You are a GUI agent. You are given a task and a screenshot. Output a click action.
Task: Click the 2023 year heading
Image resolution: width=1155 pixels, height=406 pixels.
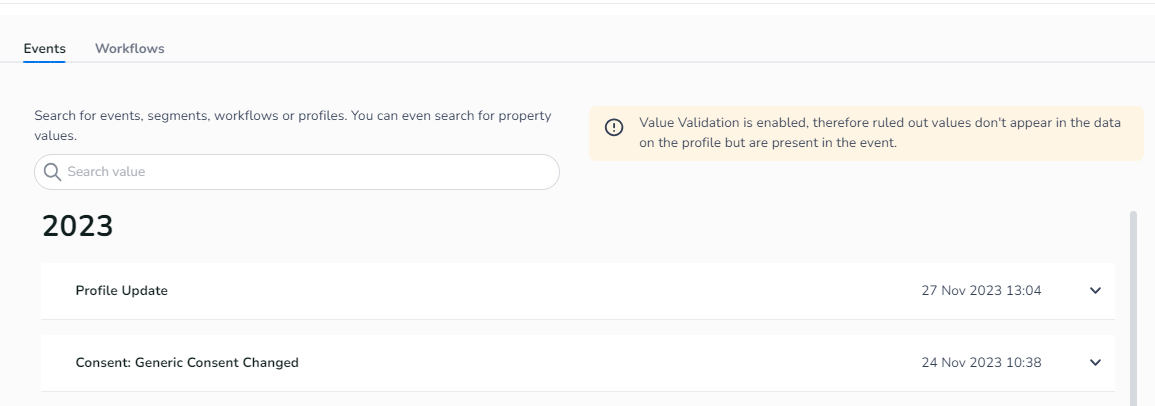78,226
